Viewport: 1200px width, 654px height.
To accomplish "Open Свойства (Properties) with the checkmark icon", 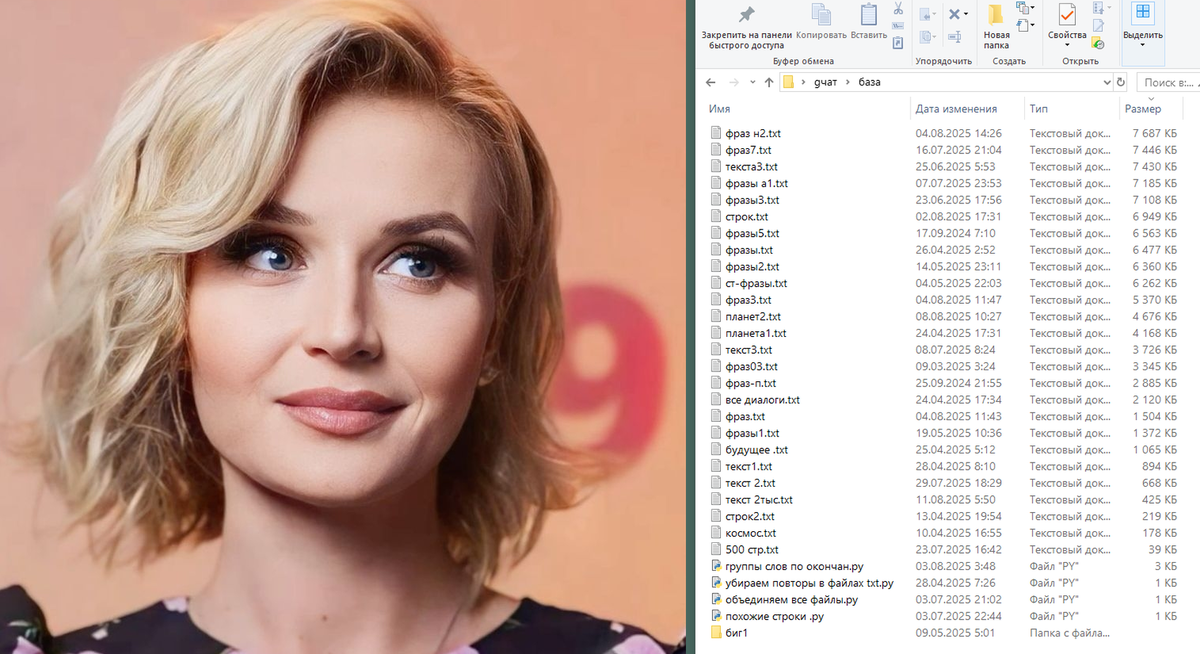I will point(1066,14).
